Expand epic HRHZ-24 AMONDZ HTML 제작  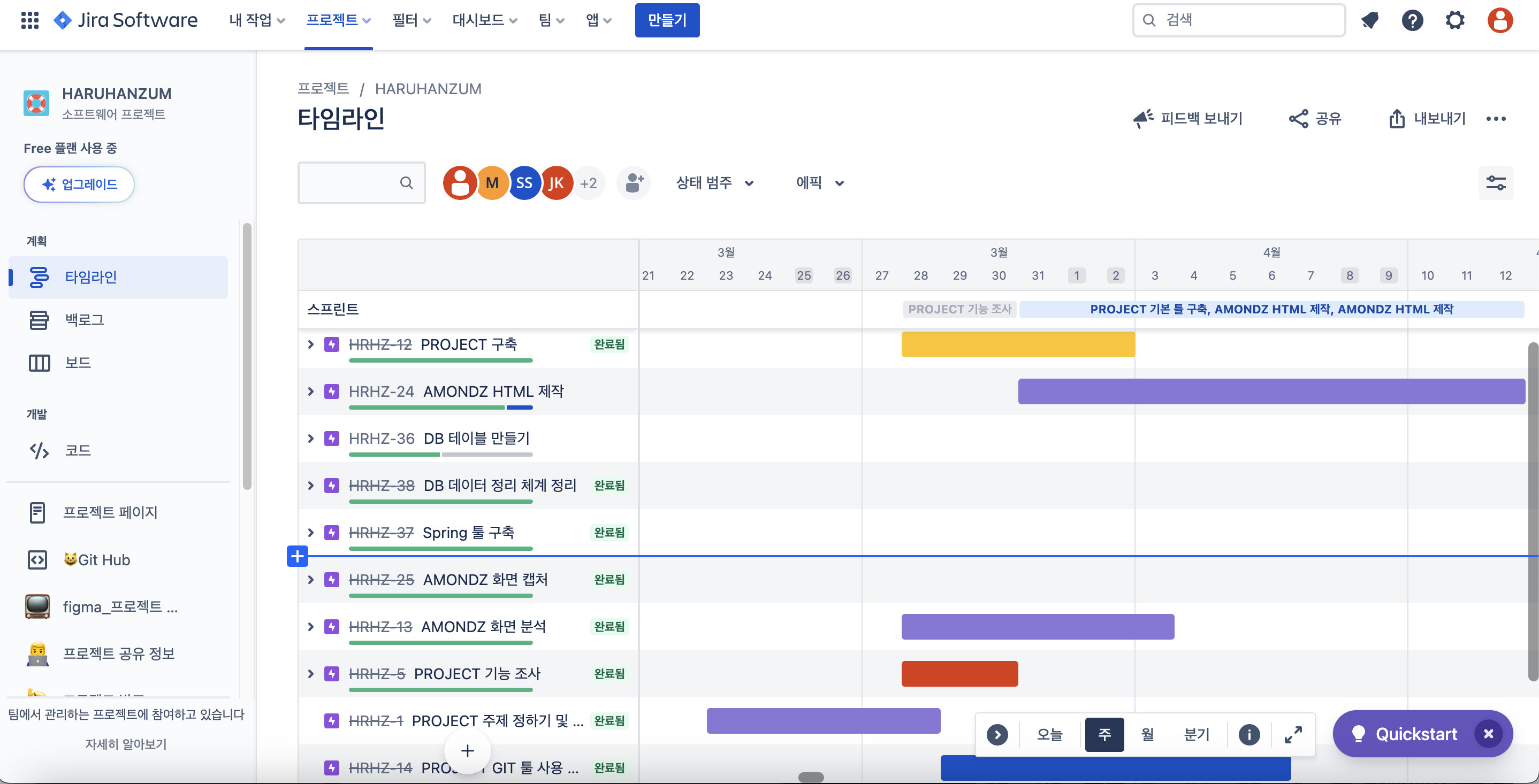pyautogui.click(x=311, y=391)
